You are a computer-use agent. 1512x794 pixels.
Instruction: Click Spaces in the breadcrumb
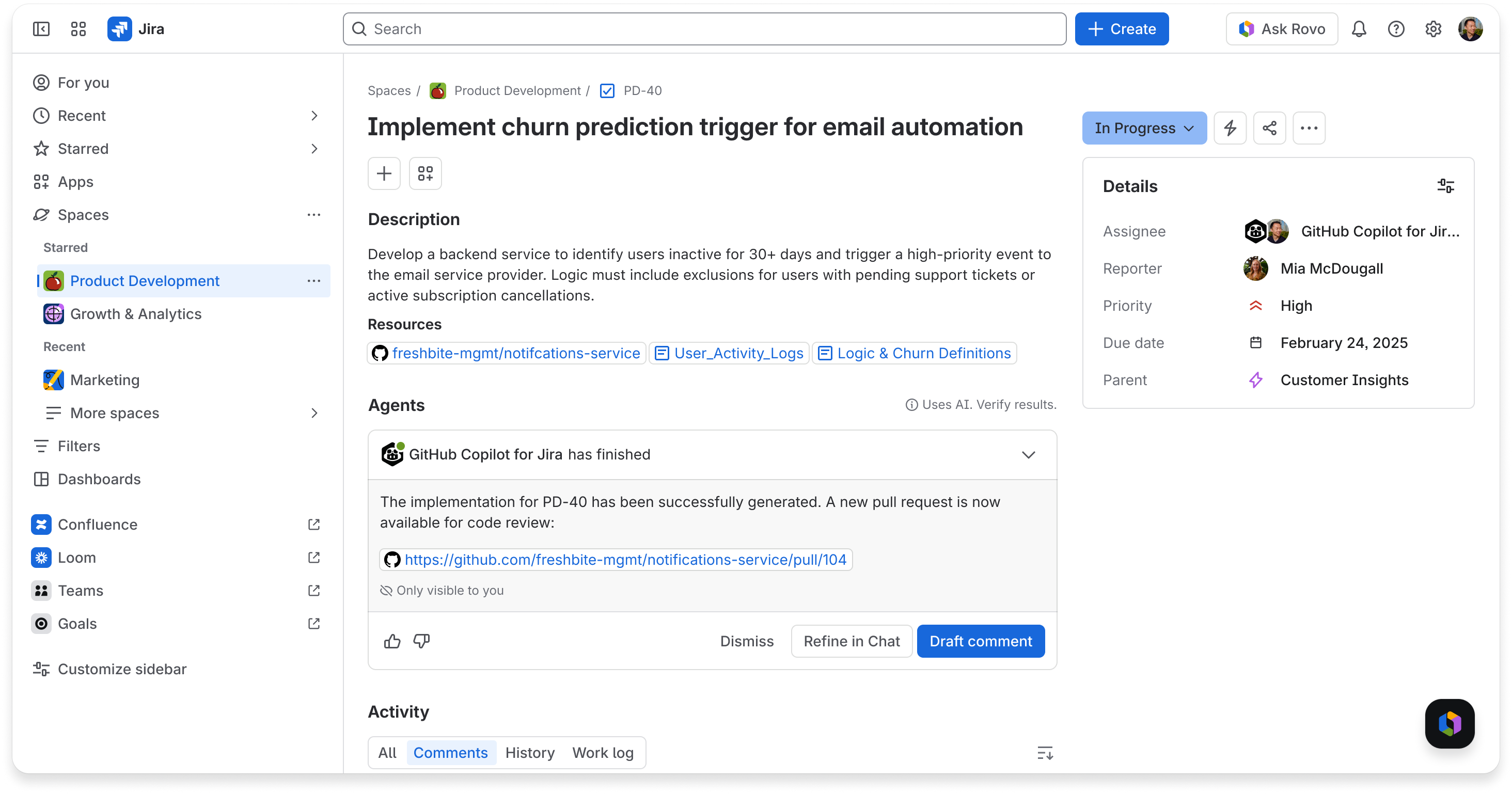[x=388, y=90]
